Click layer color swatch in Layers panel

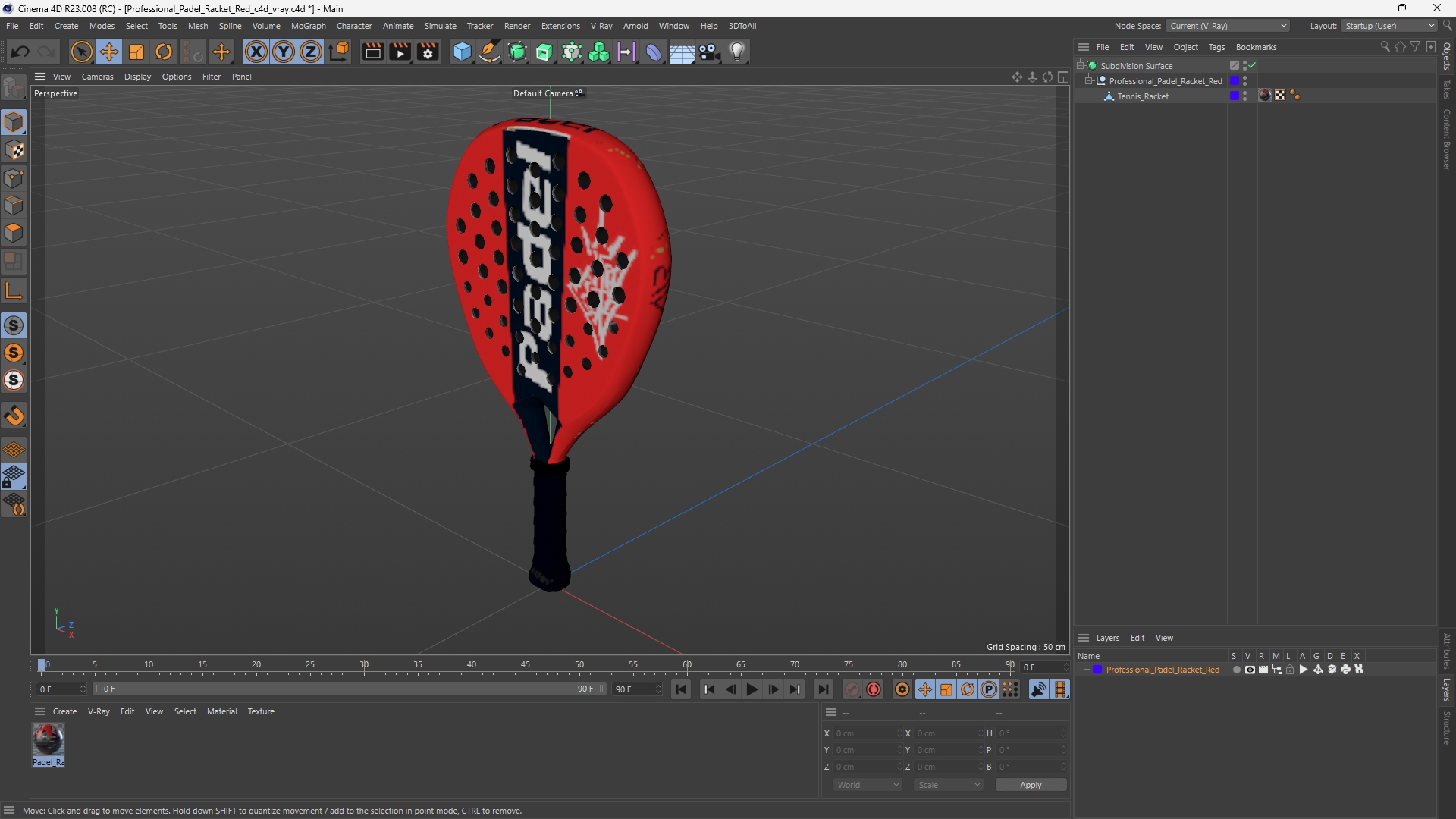click(1097, 670)
